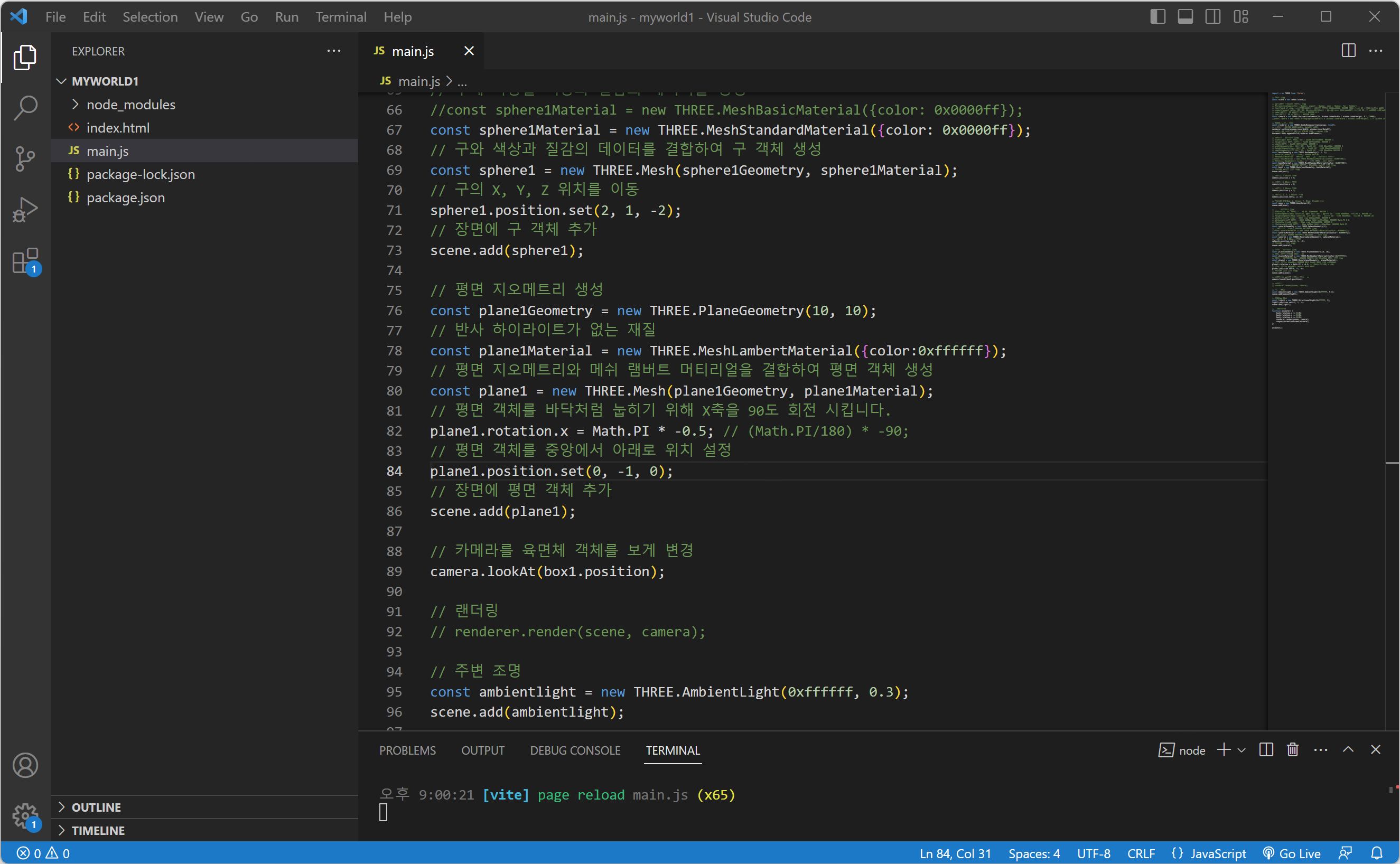Toggle the primary side bar layout

point(1158,17)
